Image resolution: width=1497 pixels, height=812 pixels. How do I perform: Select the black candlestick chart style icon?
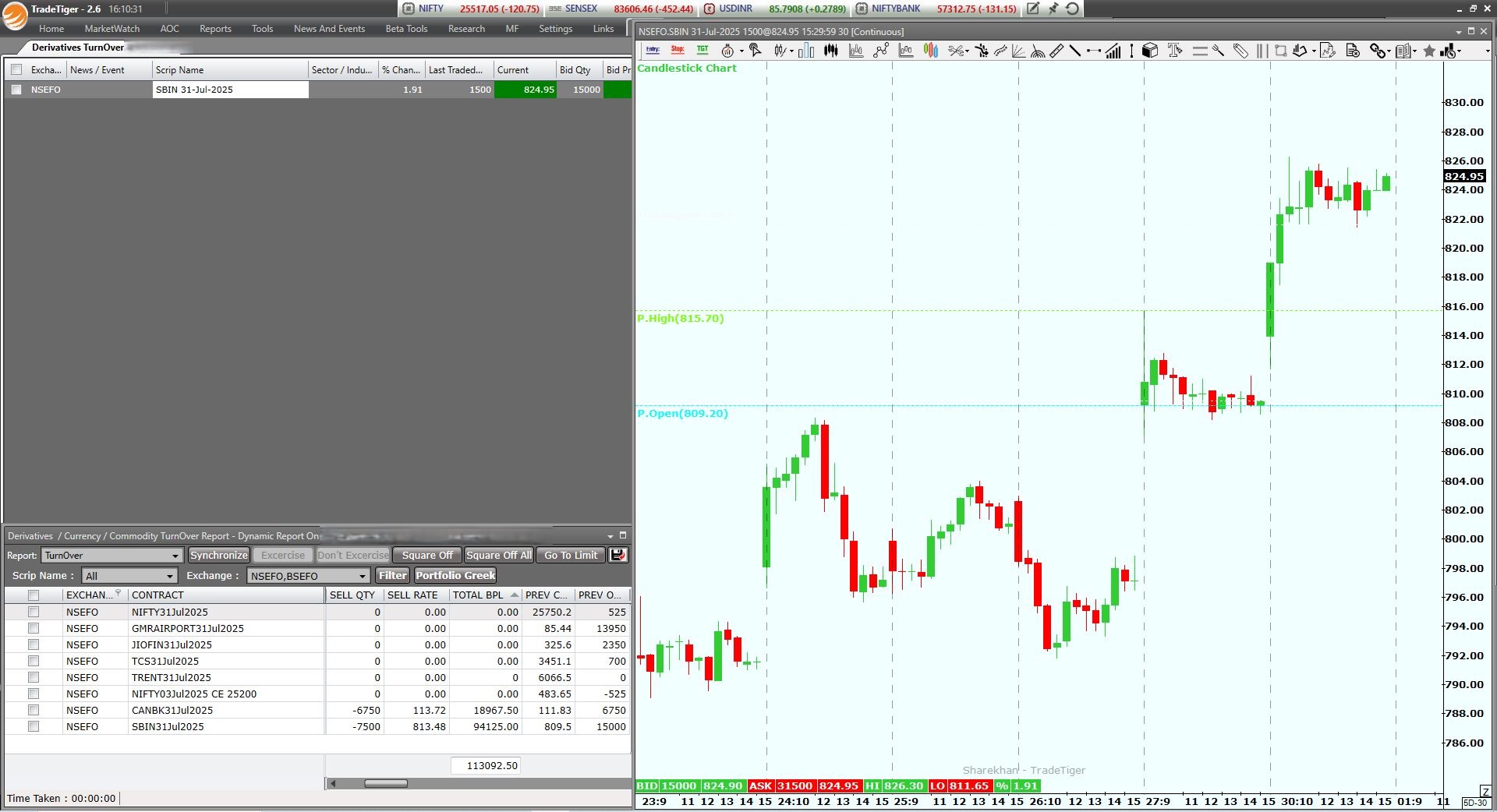831,51
